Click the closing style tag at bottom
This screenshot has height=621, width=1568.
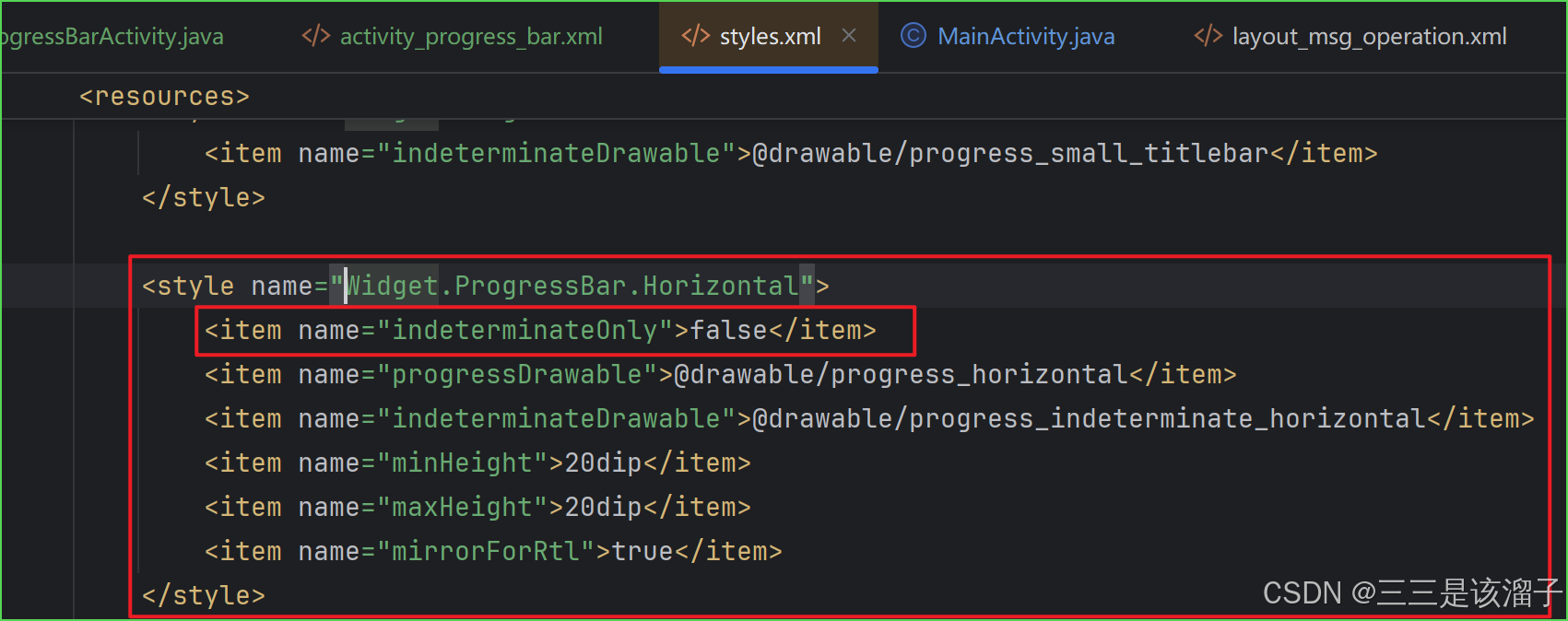pyautogui.click(x=204, y=596)
